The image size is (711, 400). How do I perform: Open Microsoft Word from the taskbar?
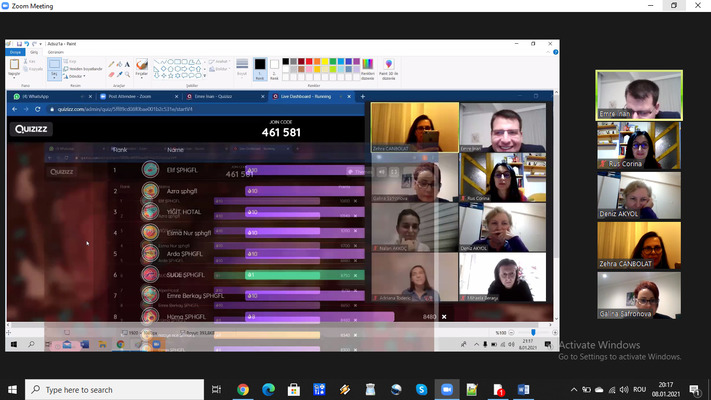523,390
